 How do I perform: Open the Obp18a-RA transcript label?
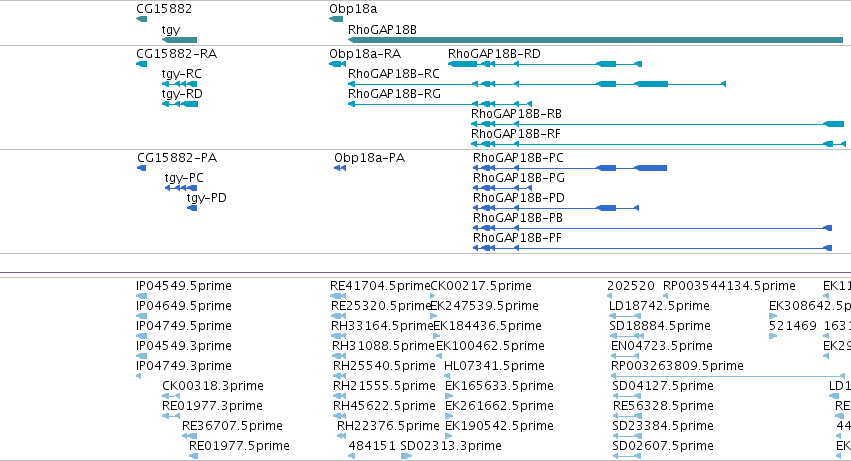365,54
